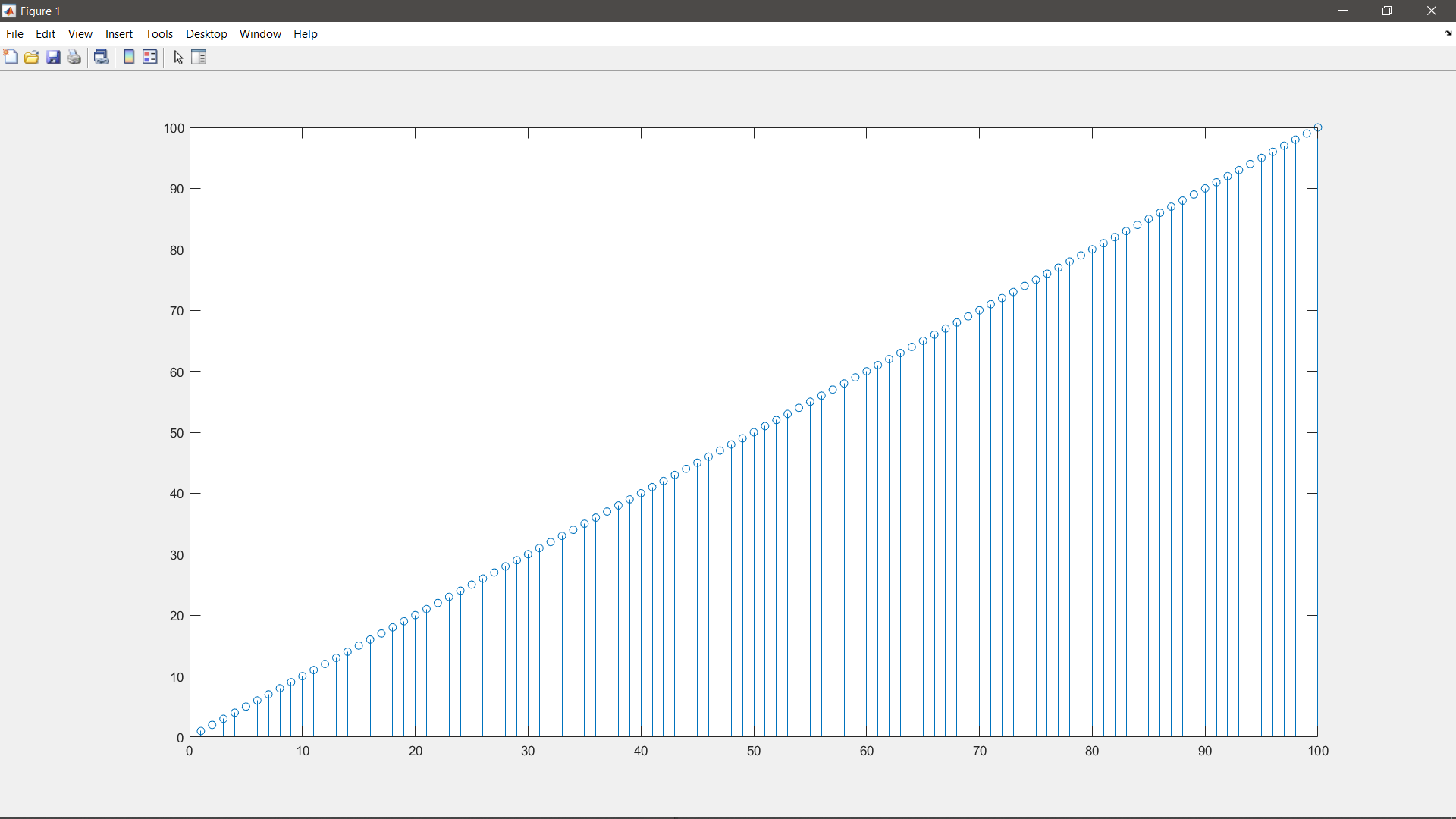Image resolution: width=1456 pixels, height=819 pixels.
Task: Open the Window menu
Action: click(x=260, y=33)
